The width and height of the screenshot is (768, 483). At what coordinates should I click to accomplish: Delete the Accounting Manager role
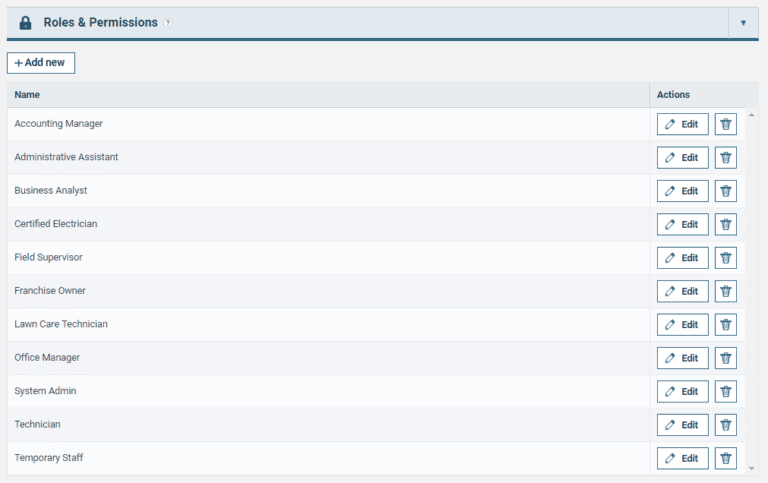pos(726,124)
